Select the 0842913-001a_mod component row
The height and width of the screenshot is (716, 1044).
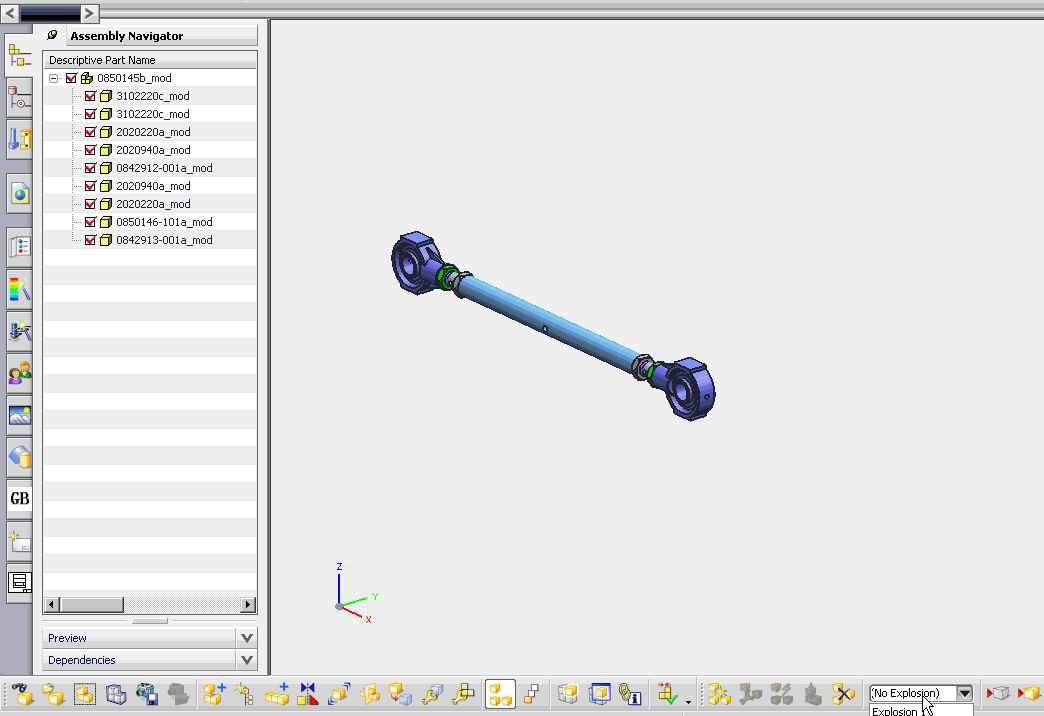point(150,240)
